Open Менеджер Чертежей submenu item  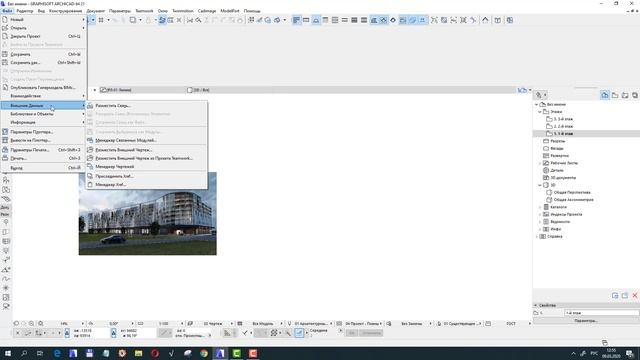(x=147, y=167)
